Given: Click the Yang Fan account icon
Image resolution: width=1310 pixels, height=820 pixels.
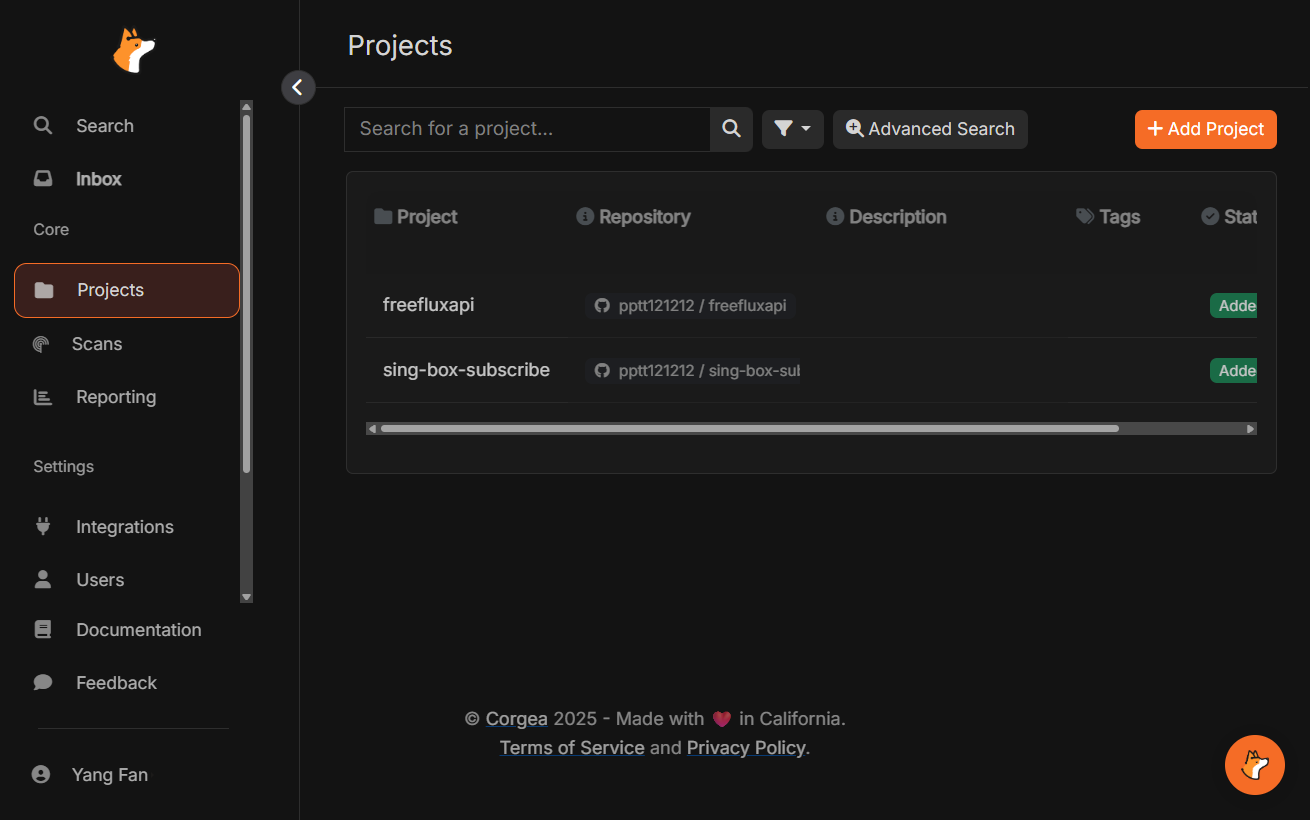Looking at the screenshot, I should pyautogui.click(x=41, y=774).
